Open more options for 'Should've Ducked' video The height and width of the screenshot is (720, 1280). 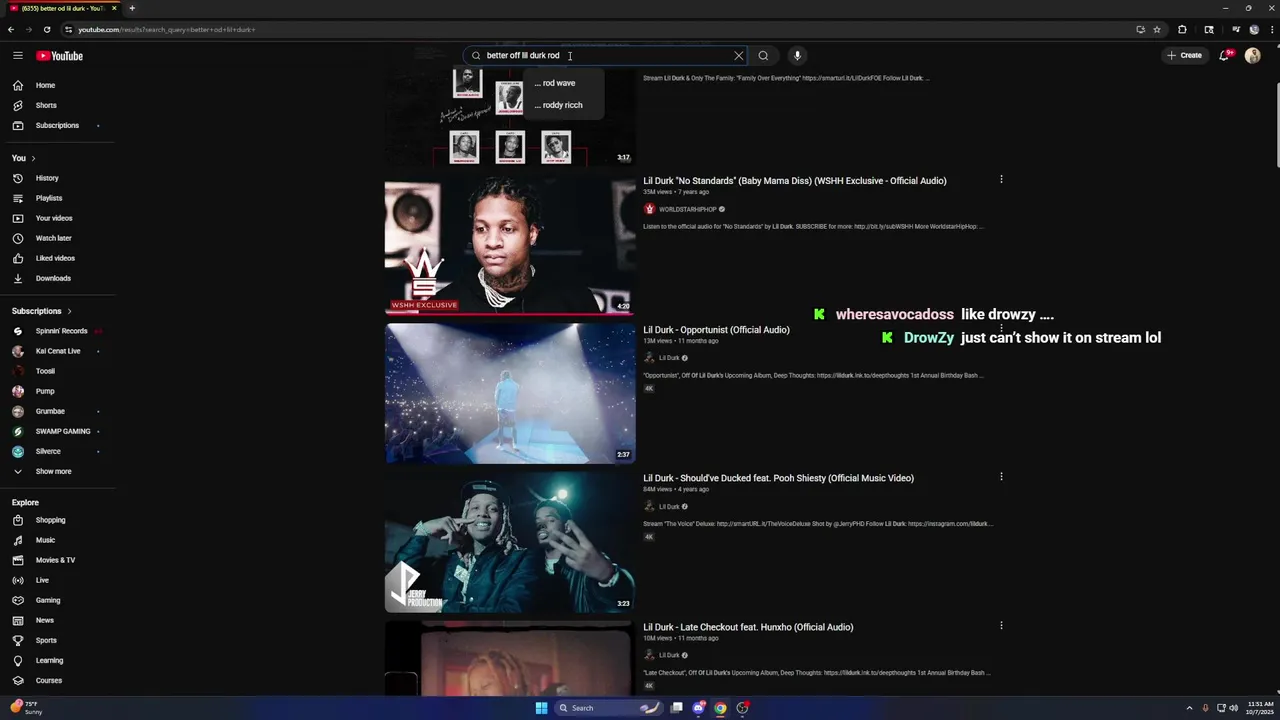coord(1001,477)
